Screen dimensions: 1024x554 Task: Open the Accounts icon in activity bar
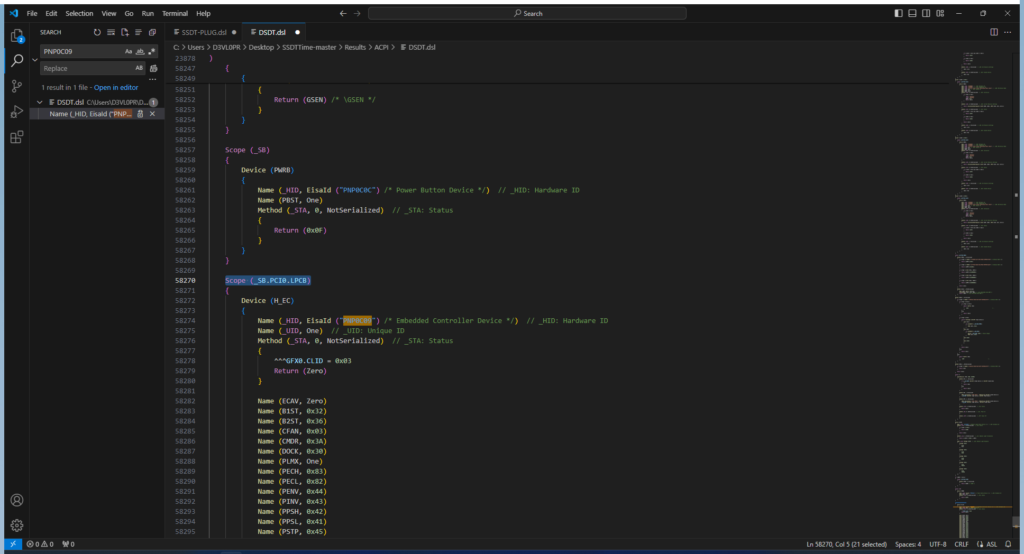[17, 499]
